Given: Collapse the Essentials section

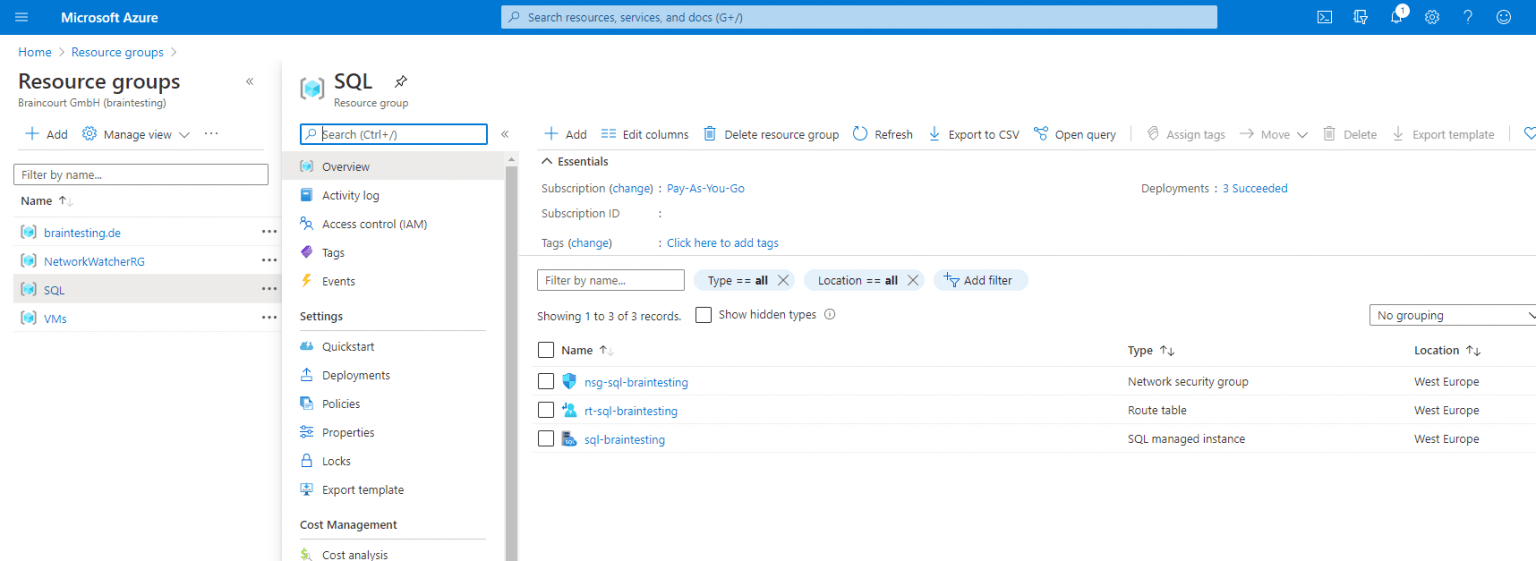Looking at the screenshot, I should (547, 161).
